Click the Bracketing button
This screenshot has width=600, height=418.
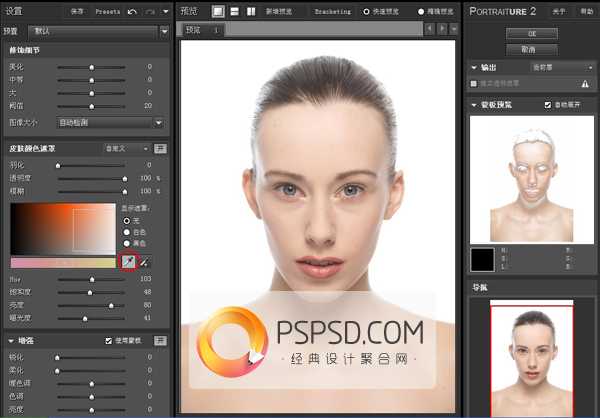tap(332, 11)
